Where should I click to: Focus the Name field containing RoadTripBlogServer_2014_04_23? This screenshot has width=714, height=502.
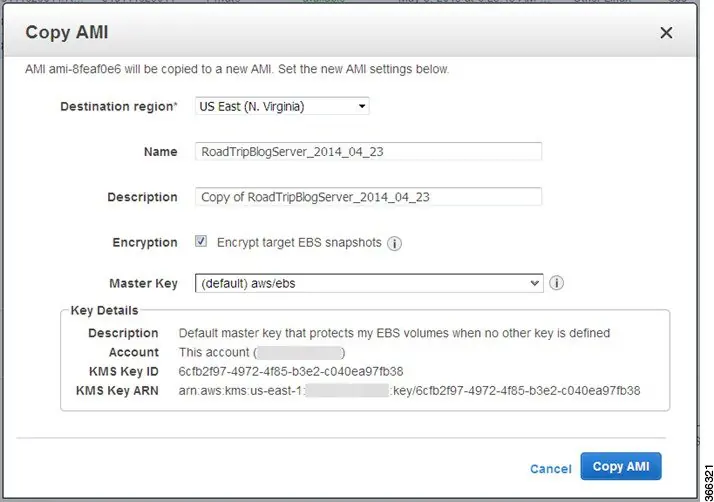368,152
